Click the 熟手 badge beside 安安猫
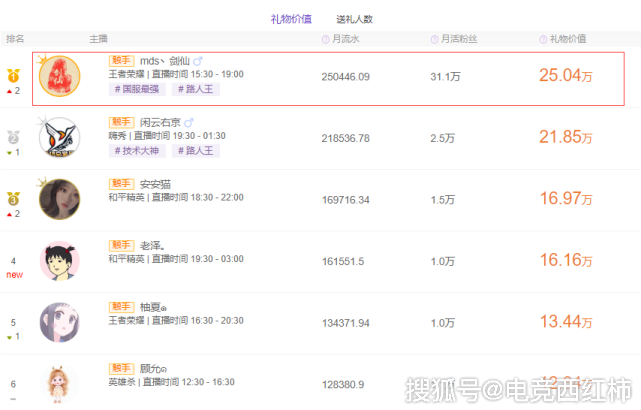641x410 pixels. coord(121,184)
